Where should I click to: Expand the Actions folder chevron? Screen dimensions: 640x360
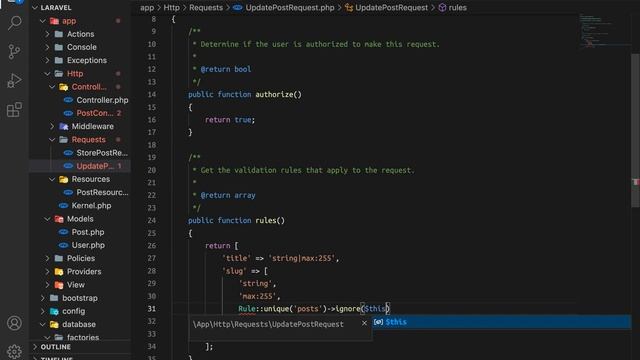tap(47, 34)
